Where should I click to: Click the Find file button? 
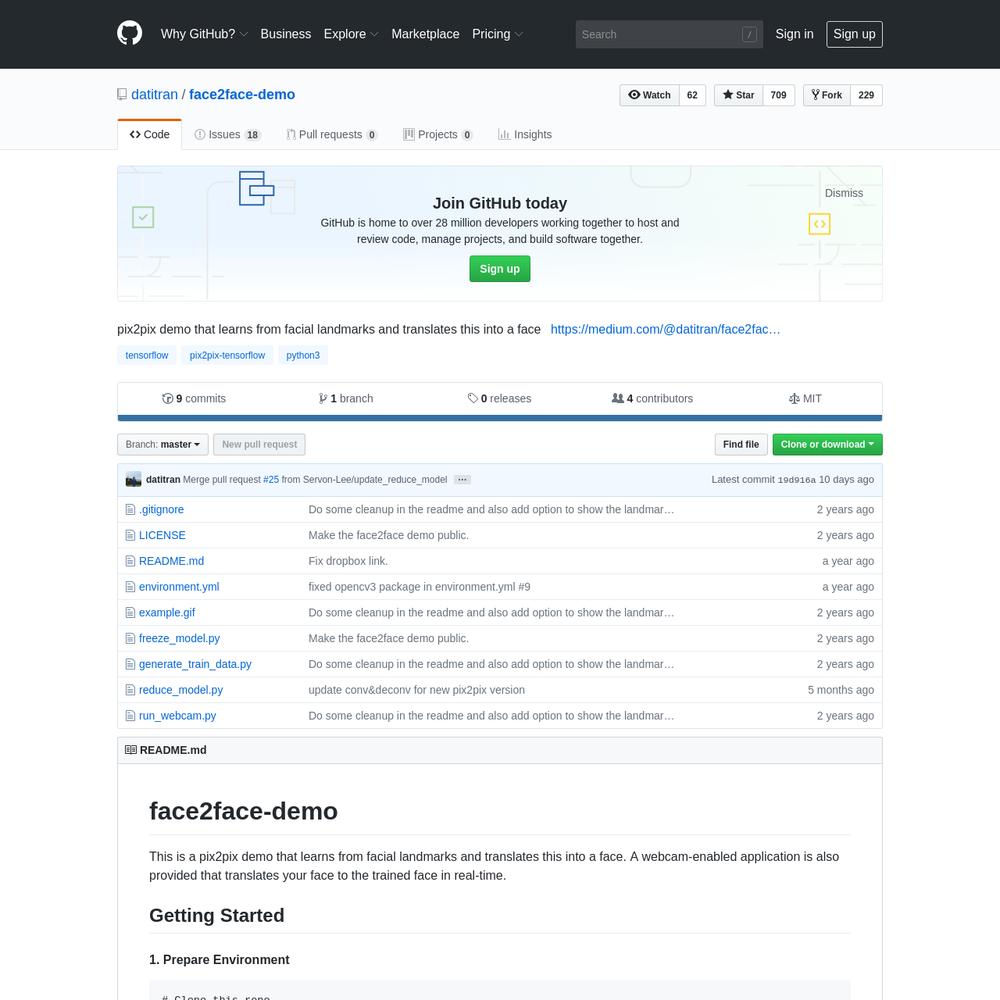coord(741,445)
